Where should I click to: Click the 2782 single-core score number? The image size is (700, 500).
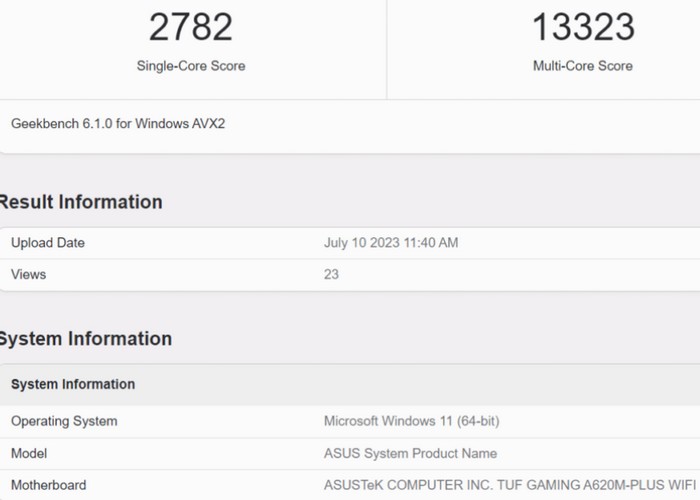click(190, 27)
